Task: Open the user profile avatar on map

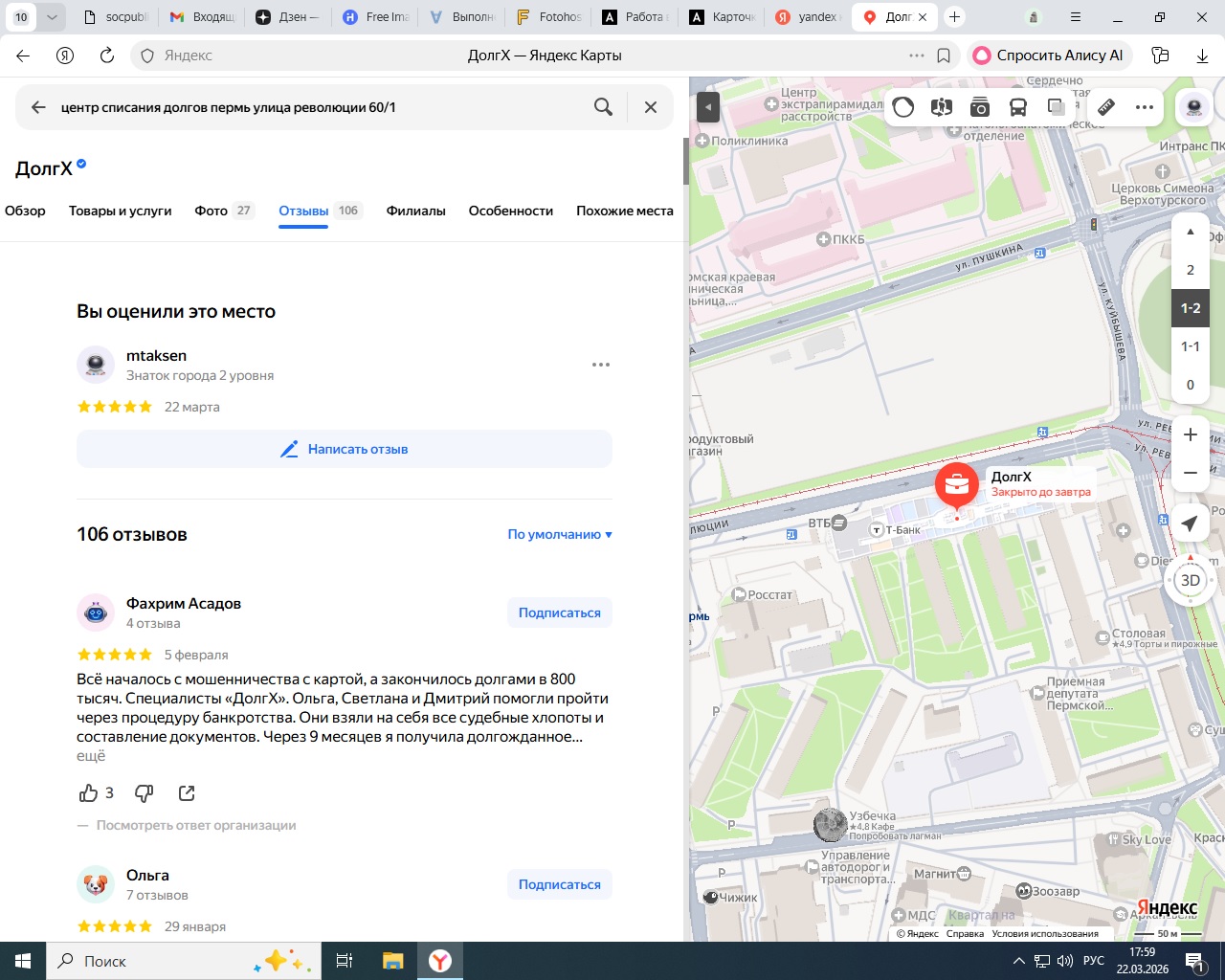Action: 1194,107
